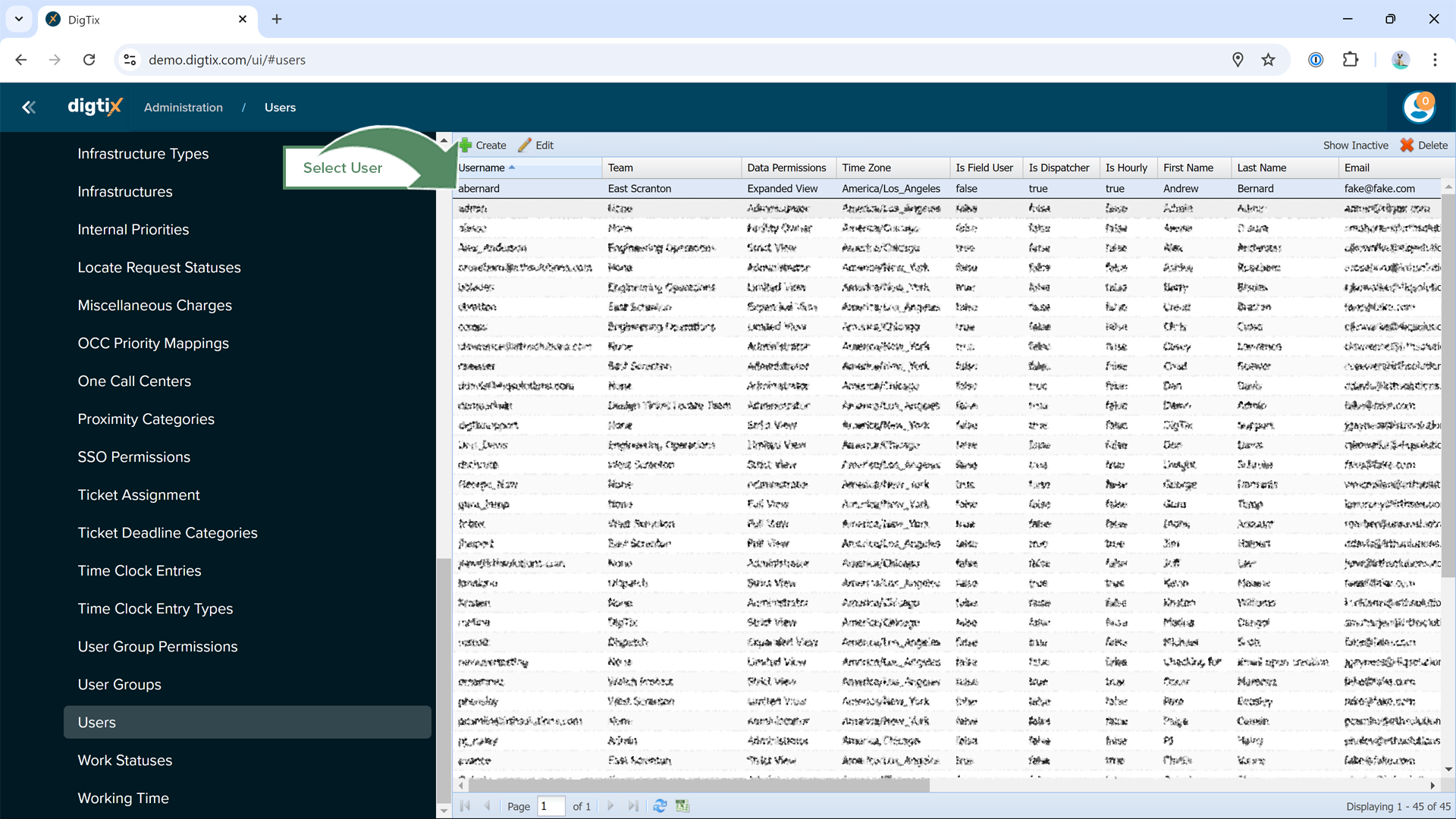This screenshot has height=819, width=1456.
Task: Toggle Show Inactive users
Action: coord(1355,145)
